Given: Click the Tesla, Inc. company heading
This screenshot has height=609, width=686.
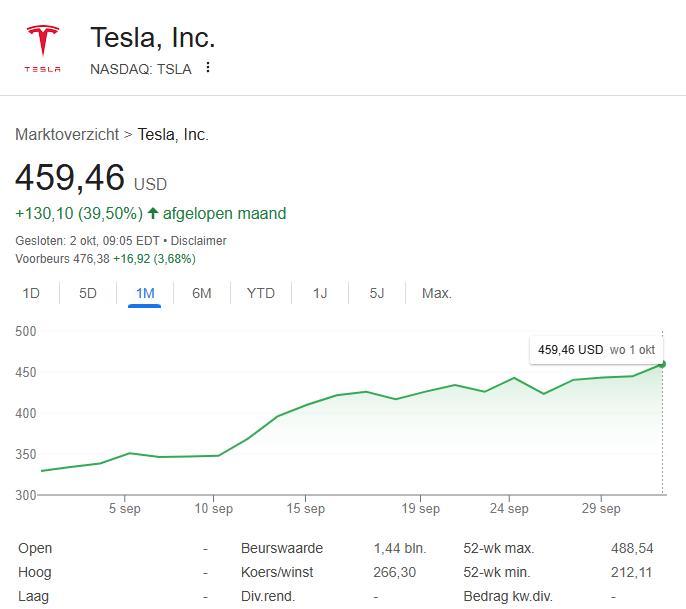Looking at the screenshot, I should pos(153,38).
